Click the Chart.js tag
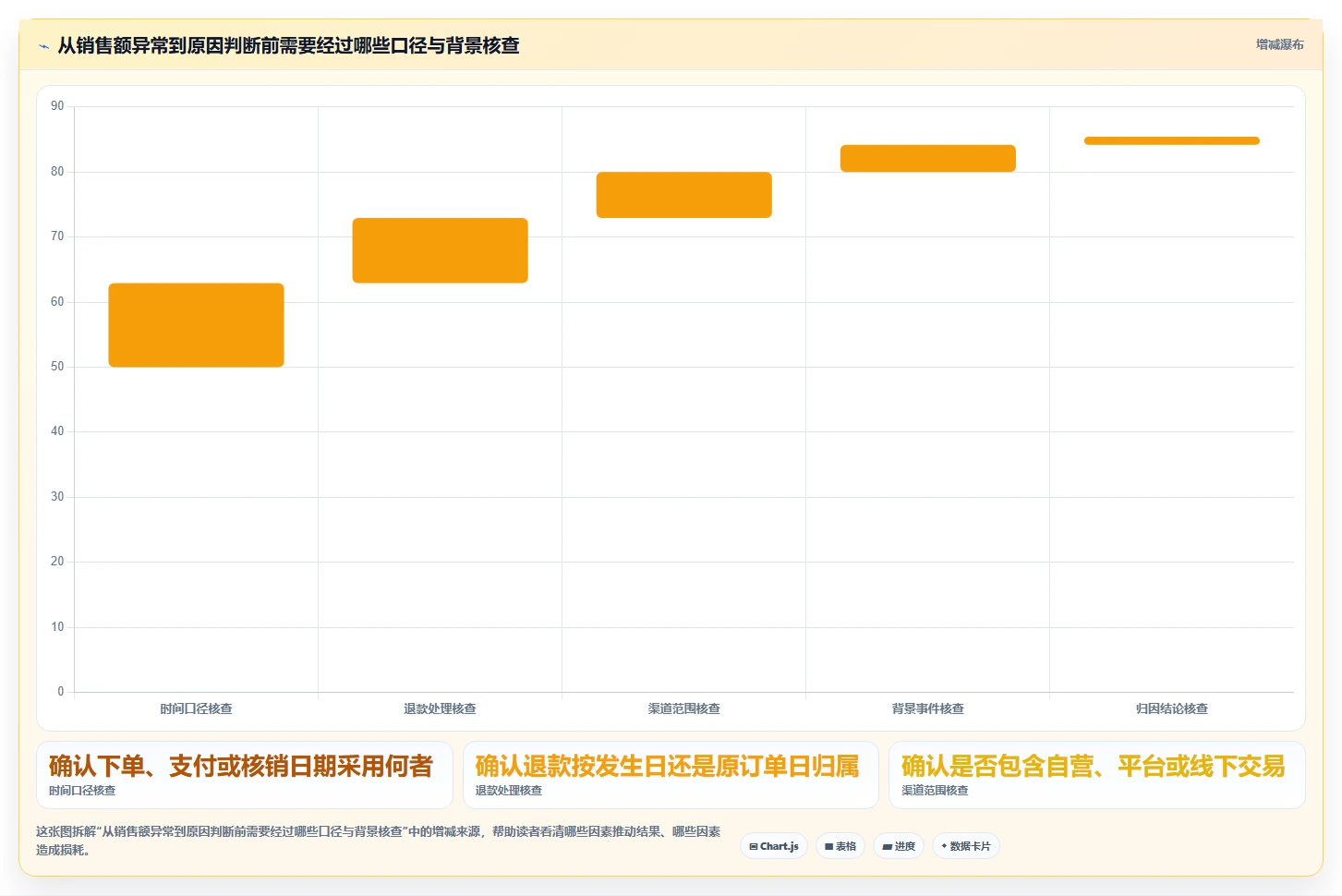Viewport: 1342px width, 896px height. click(x=774, y=846)
